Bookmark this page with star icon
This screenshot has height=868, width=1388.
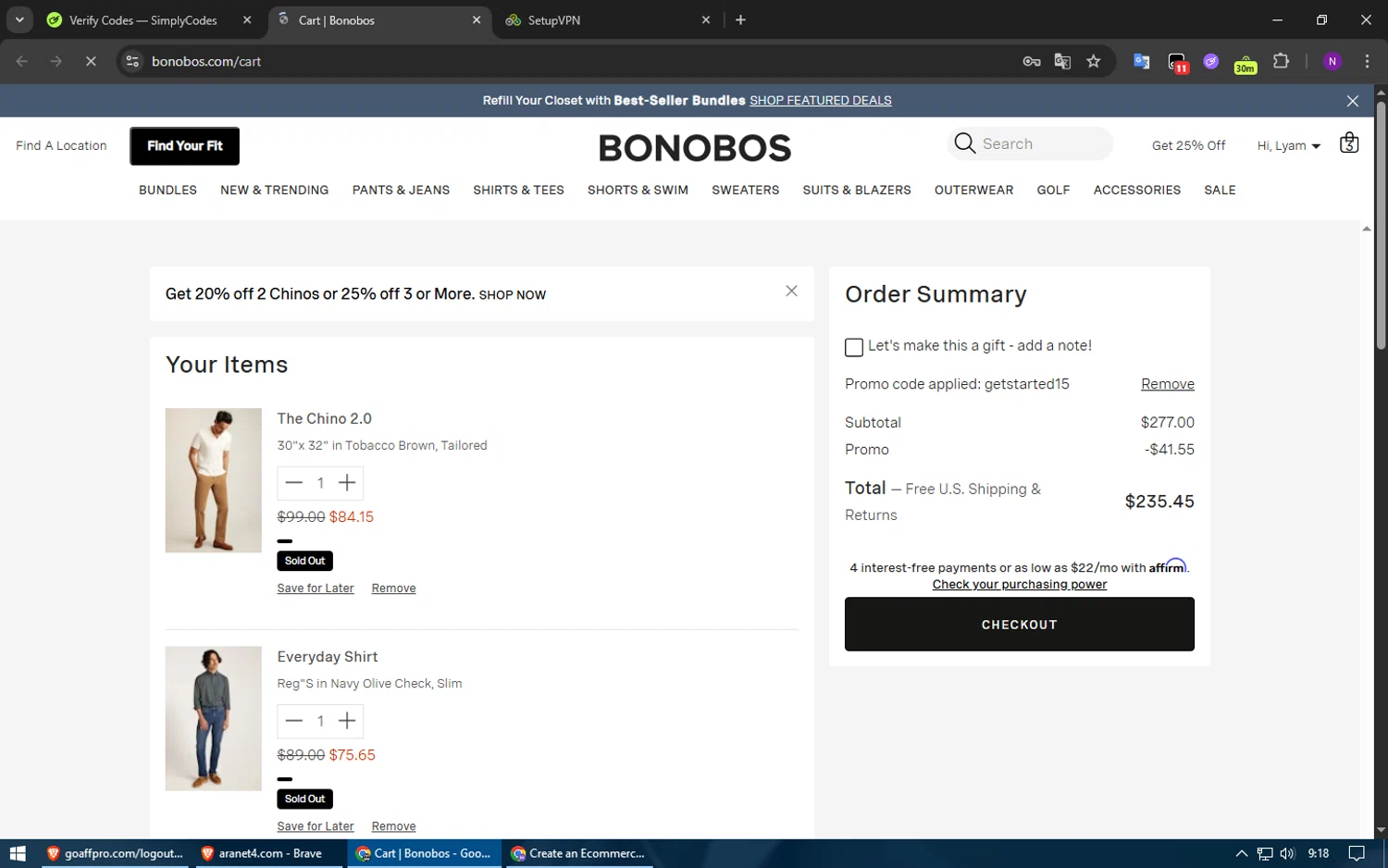[x=1094, y=61]
